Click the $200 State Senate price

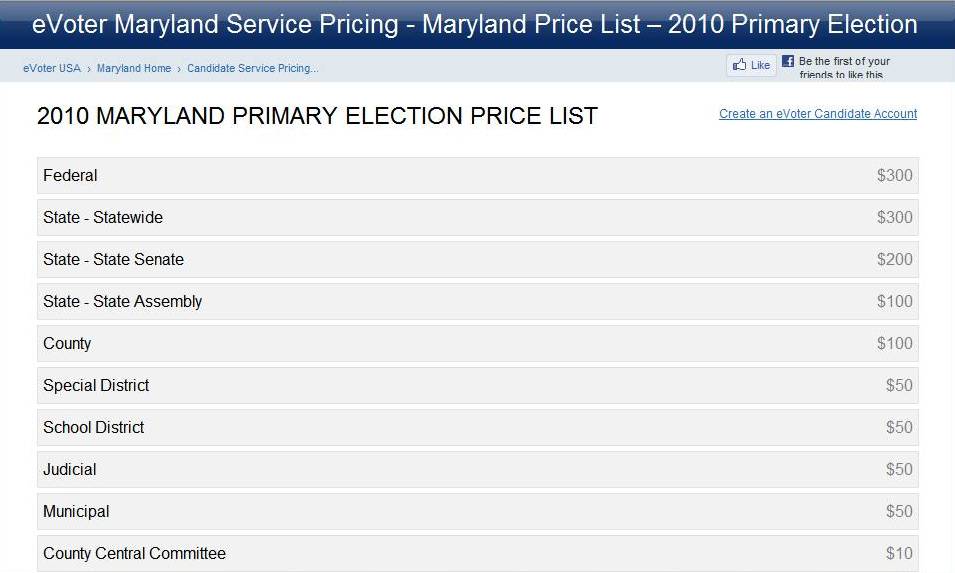894,259
